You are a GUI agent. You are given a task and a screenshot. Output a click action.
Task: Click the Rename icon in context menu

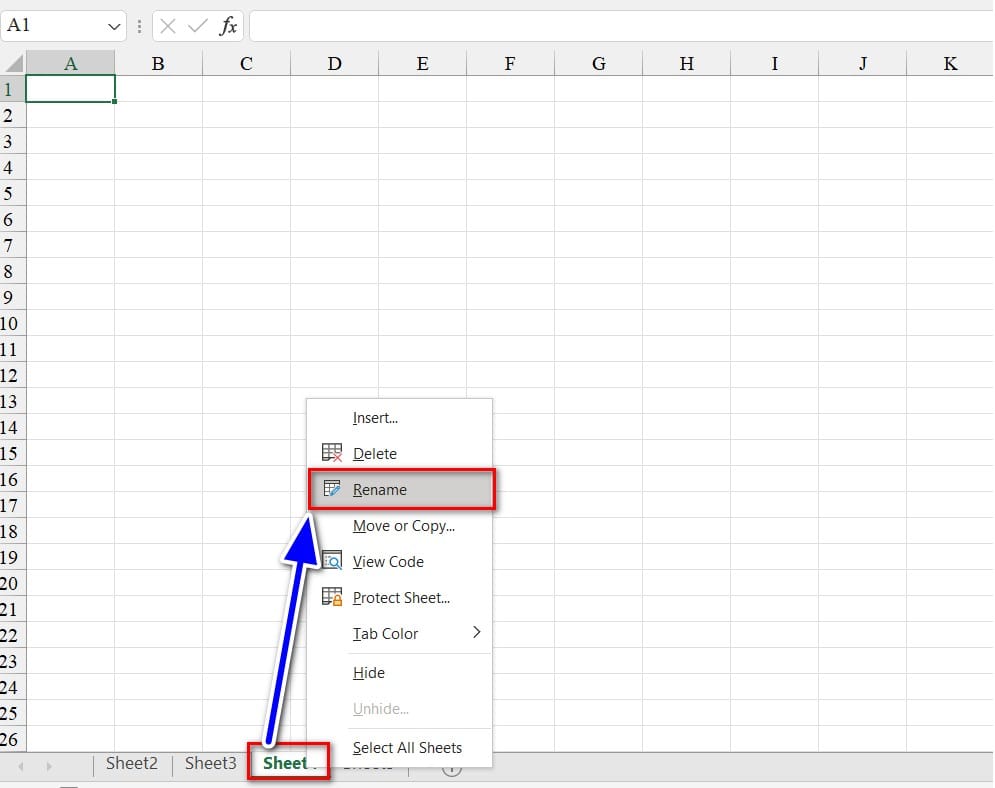pyautogui.click(x=332, y=489)
